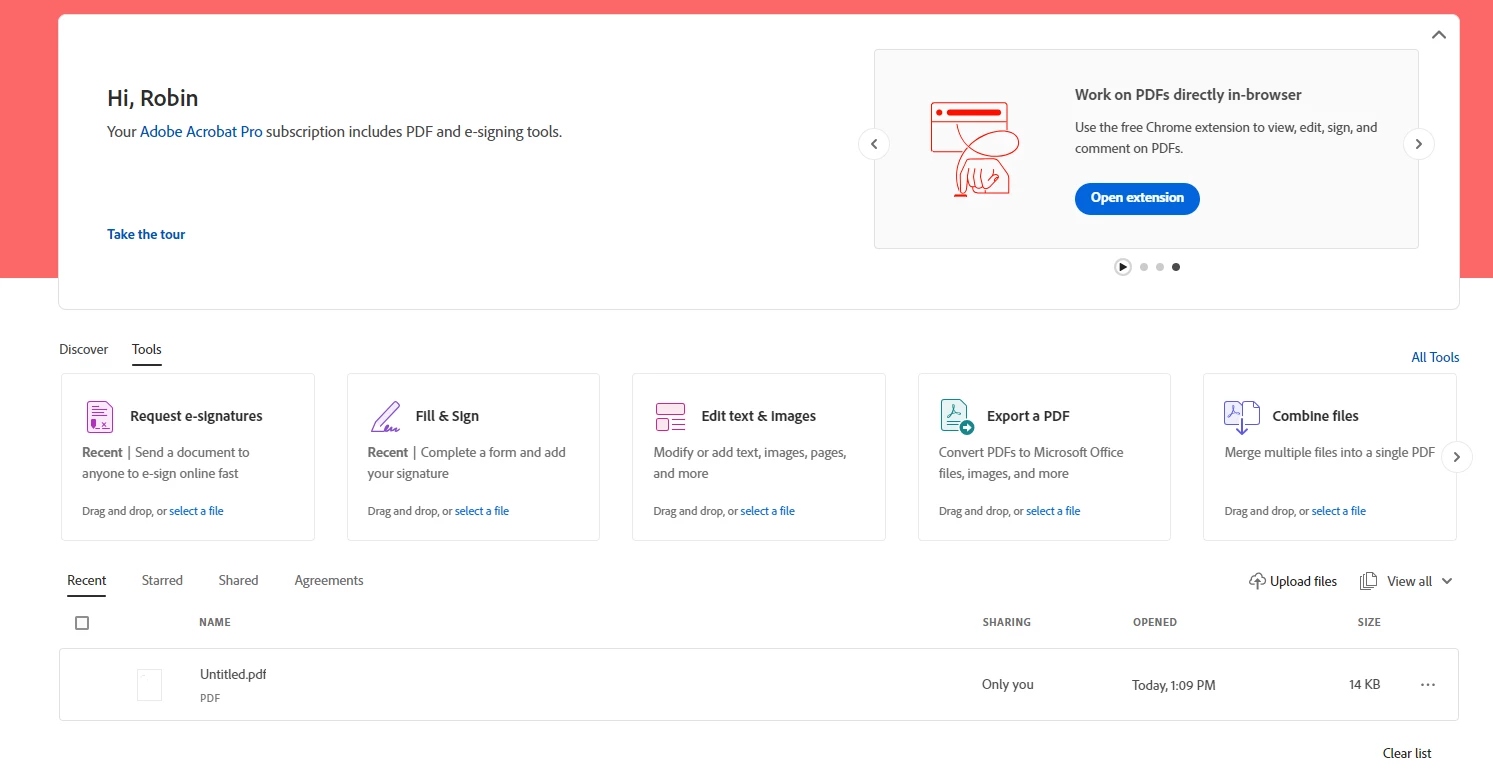Open the Recent files tab
Image resolution: width=1493 pixels, height=775 pixels.
point(87,580)
